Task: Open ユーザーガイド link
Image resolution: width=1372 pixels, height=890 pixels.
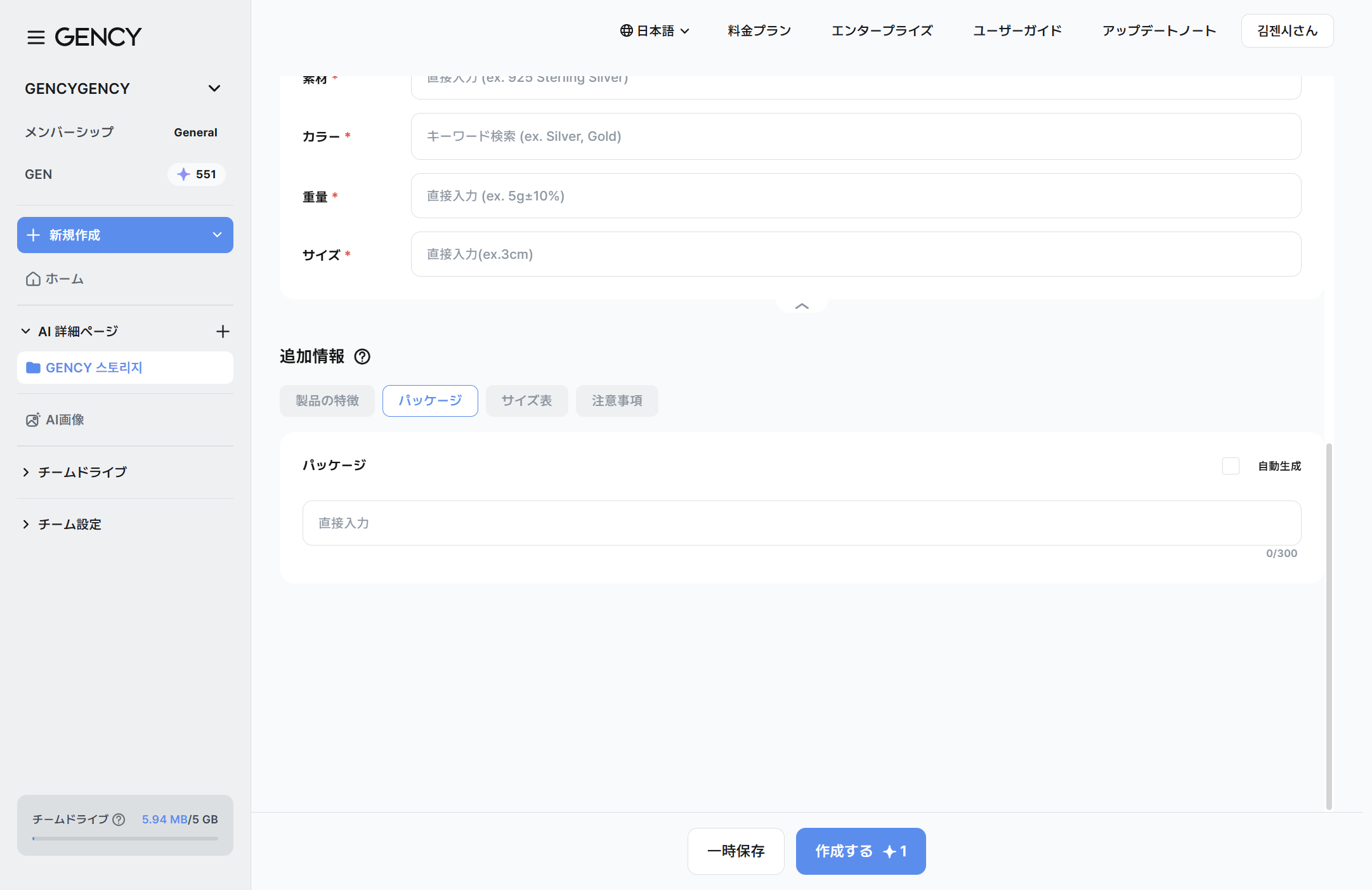Action: tap(1017, 30)
